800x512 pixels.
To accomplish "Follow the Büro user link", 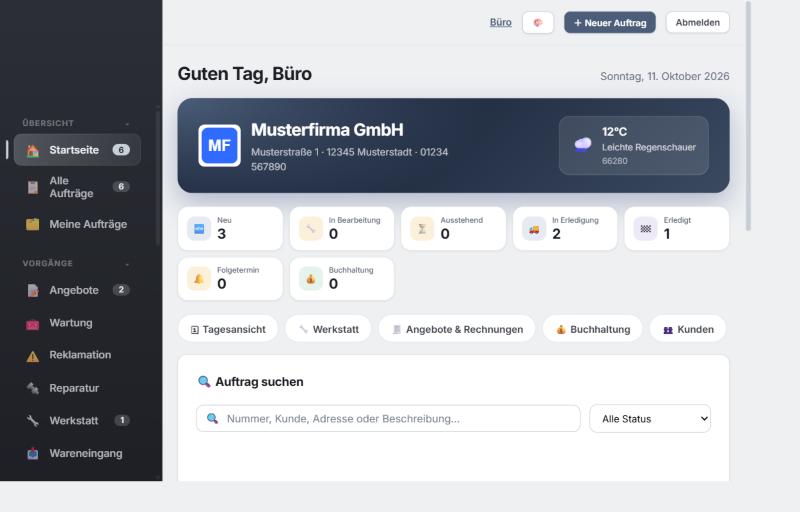I will (x=501, y=22).
